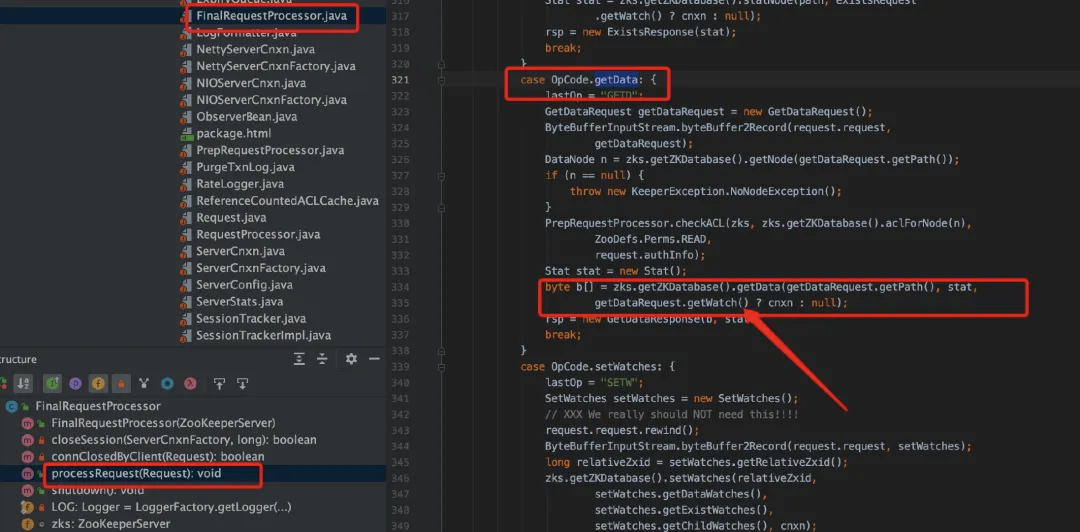Open RequestProcessor.java from file list
The height and width of the screenshot is (532, 1080).
tap(258, 235)
